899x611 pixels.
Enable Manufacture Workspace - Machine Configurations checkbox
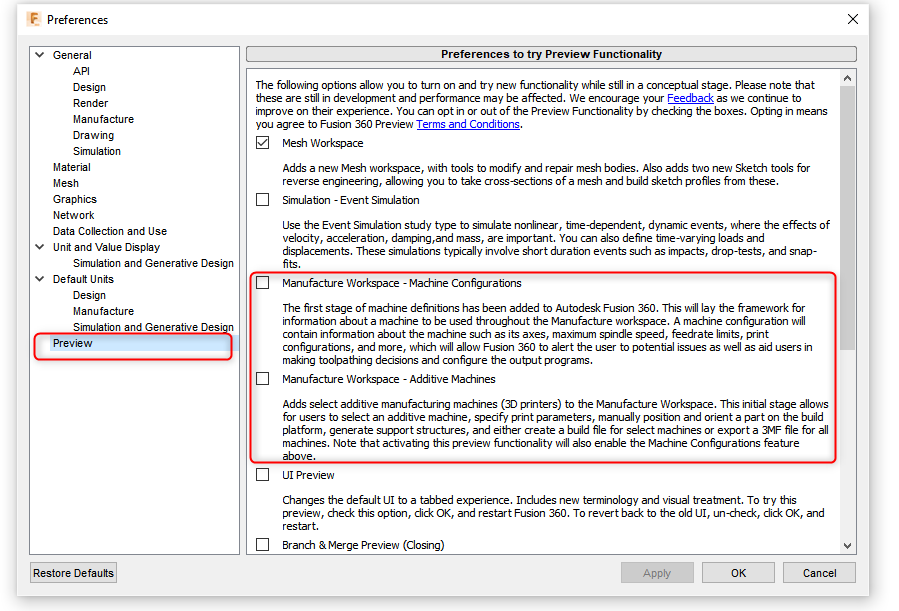click(263, 283)
